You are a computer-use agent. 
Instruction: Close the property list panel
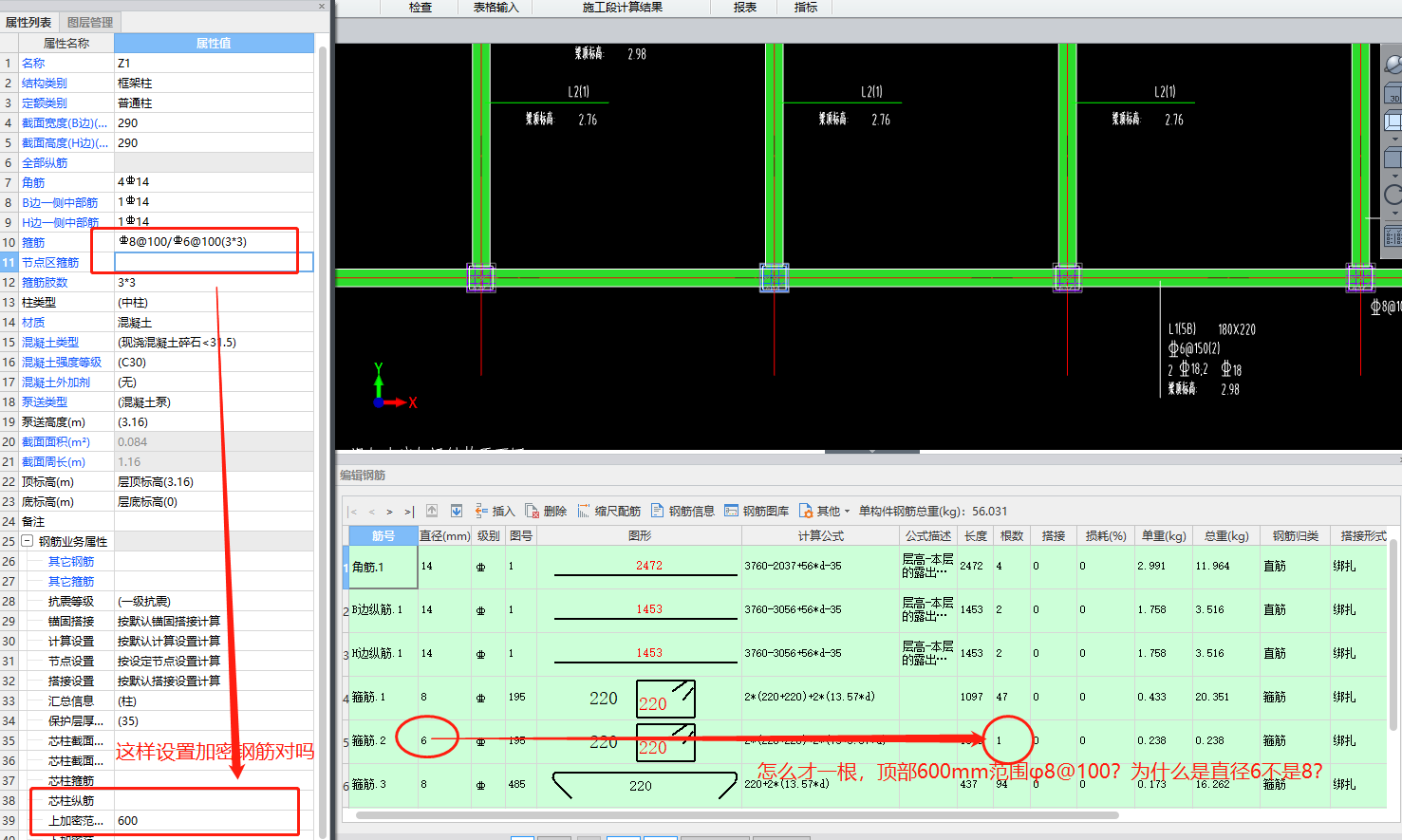321,6
